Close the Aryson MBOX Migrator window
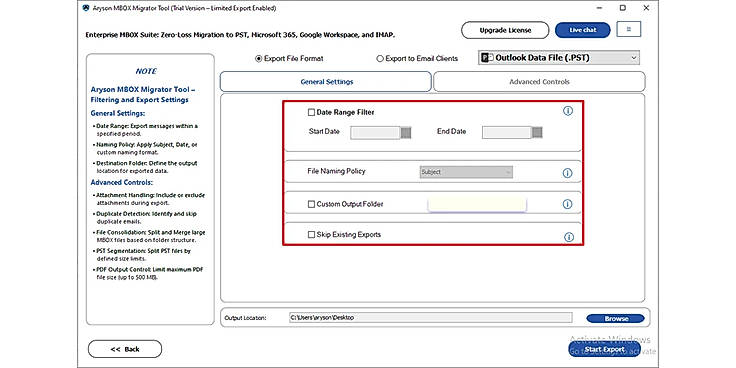The height and width of the screenshot is (368, 736). coord(646,8)
